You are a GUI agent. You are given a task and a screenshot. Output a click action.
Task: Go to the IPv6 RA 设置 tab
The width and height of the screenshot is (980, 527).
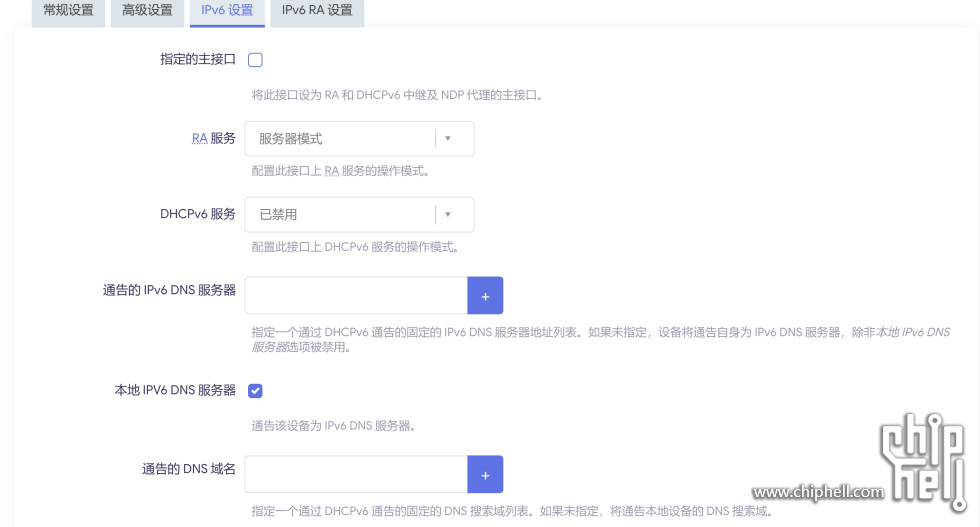pos(317,11)
